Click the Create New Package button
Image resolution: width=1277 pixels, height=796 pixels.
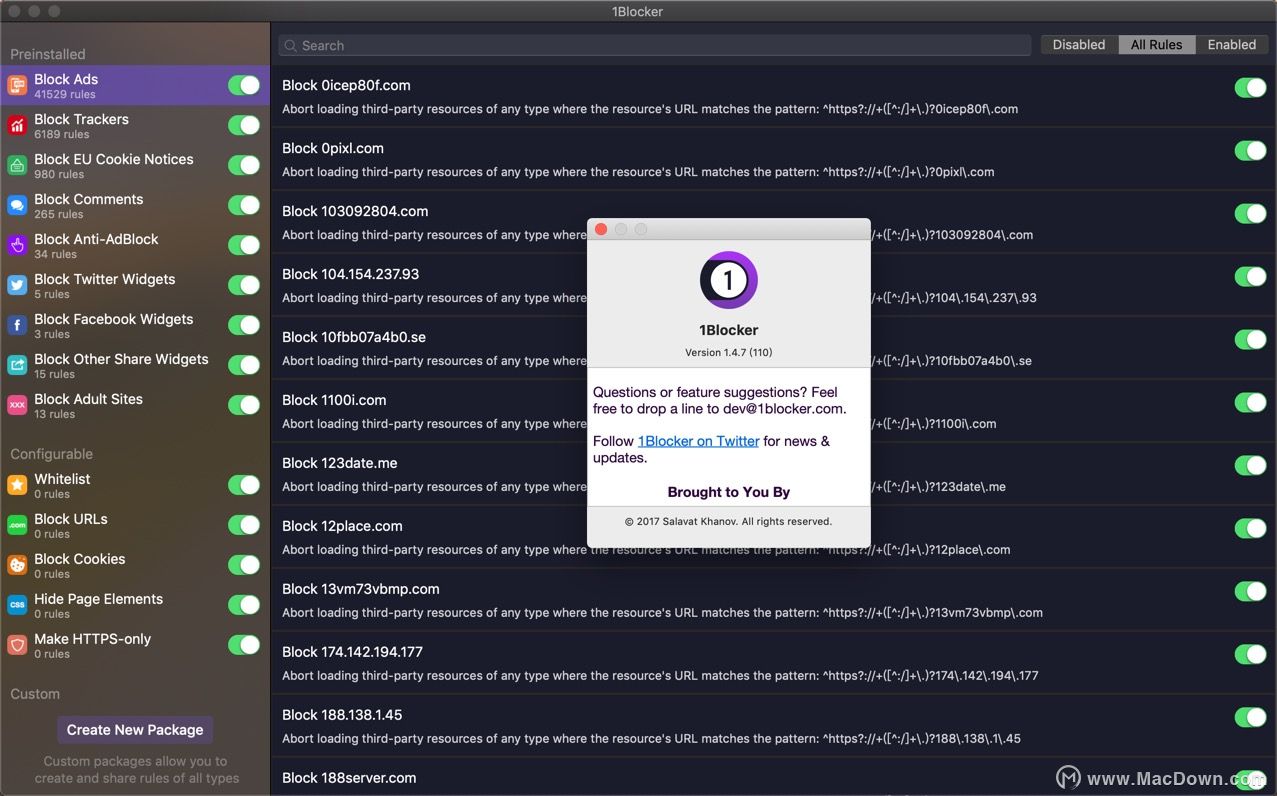135,730
